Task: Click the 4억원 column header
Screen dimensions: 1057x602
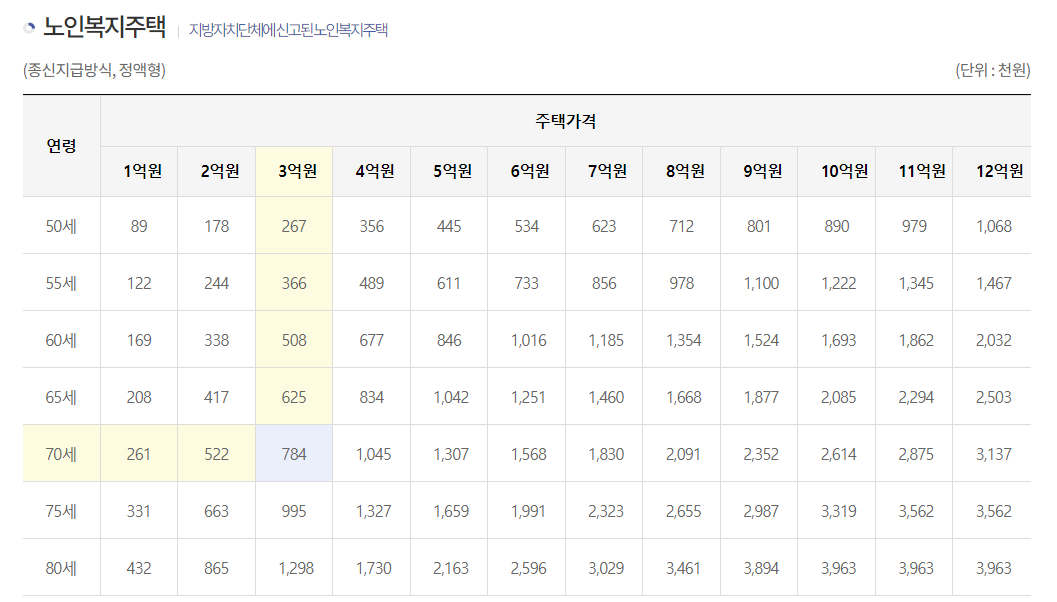Action: pyautogui.click(x=371, y=171)
